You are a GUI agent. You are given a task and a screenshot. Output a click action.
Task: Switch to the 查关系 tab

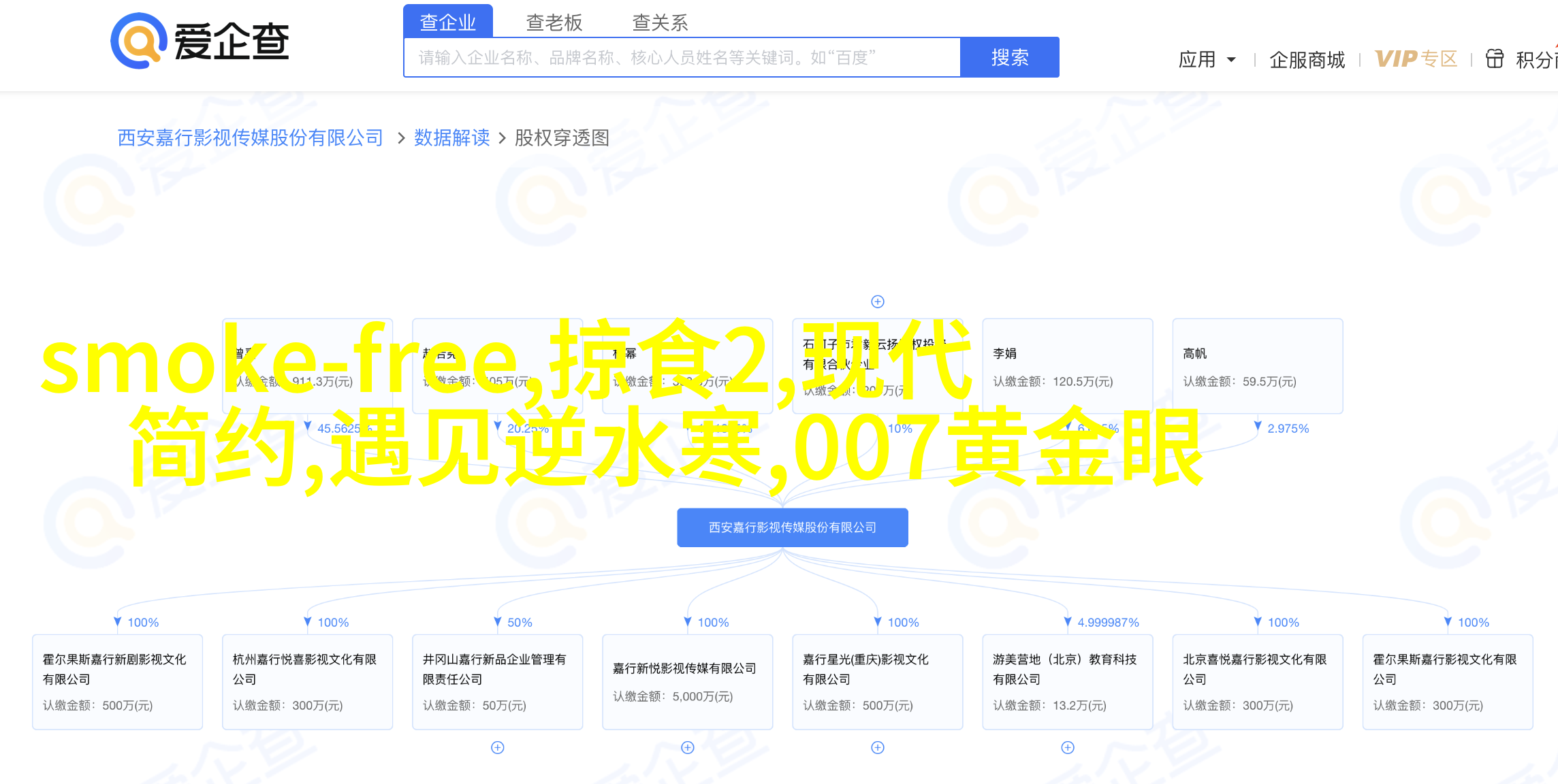(661, 22)
